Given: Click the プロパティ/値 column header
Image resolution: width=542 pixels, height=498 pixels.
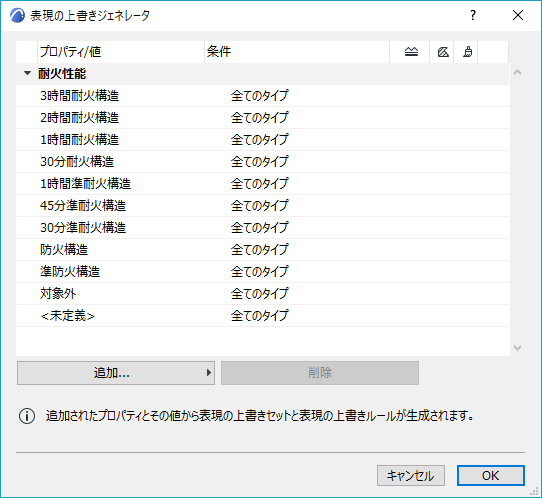Looking at the screenshot, I should tap(121, 52).
